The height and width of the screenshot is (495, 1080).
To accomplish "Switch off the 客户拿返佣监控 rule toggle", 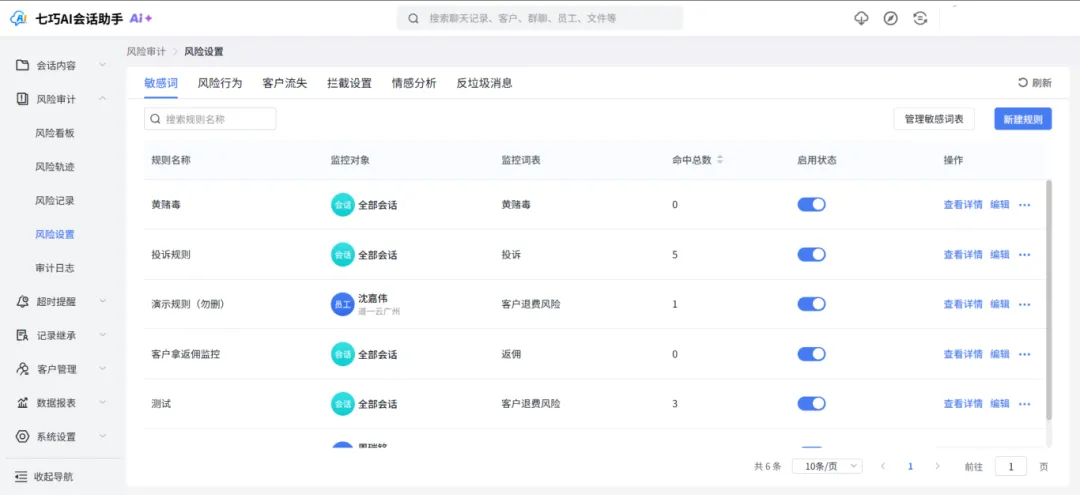I will (811, 354).
